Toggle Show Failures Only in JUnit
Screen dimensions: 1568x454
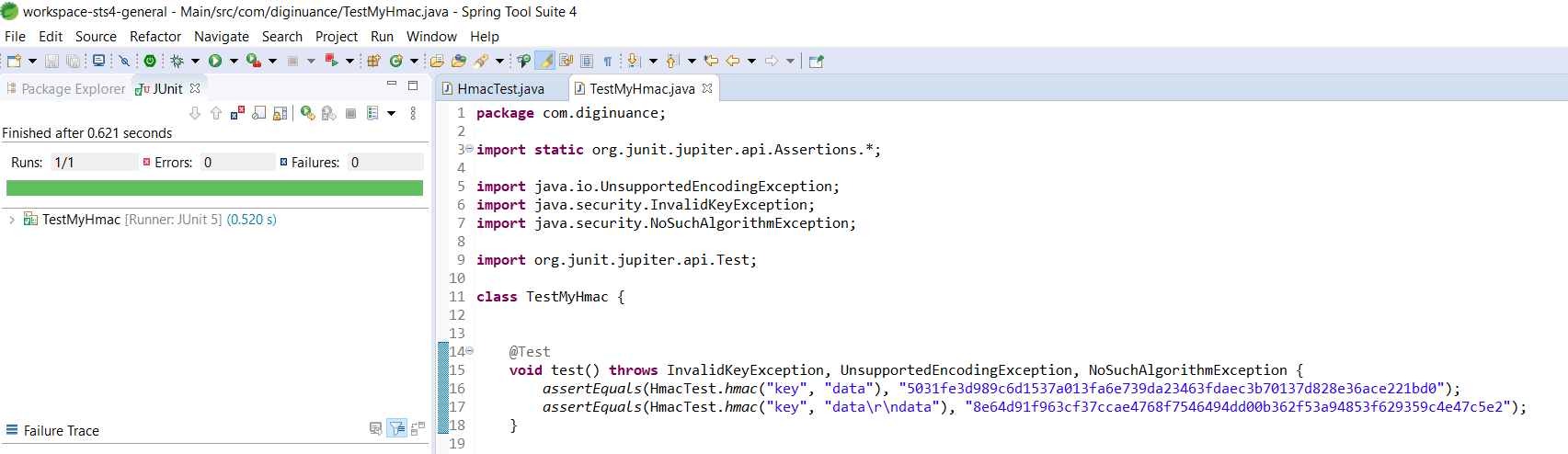pos(237,113)
